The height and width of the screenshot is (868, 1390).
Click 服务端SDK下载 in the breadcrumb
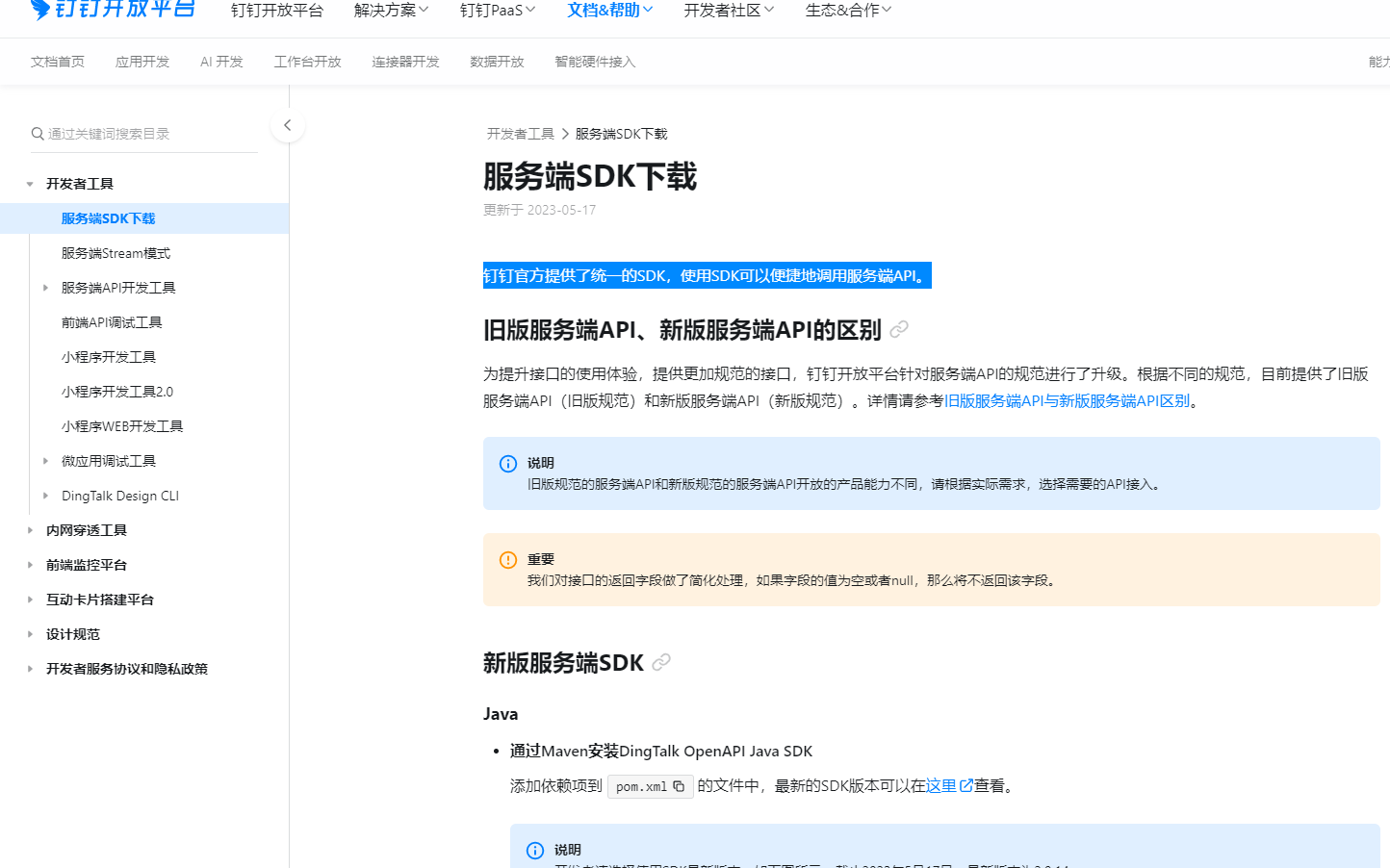click(x=621, y=134)
